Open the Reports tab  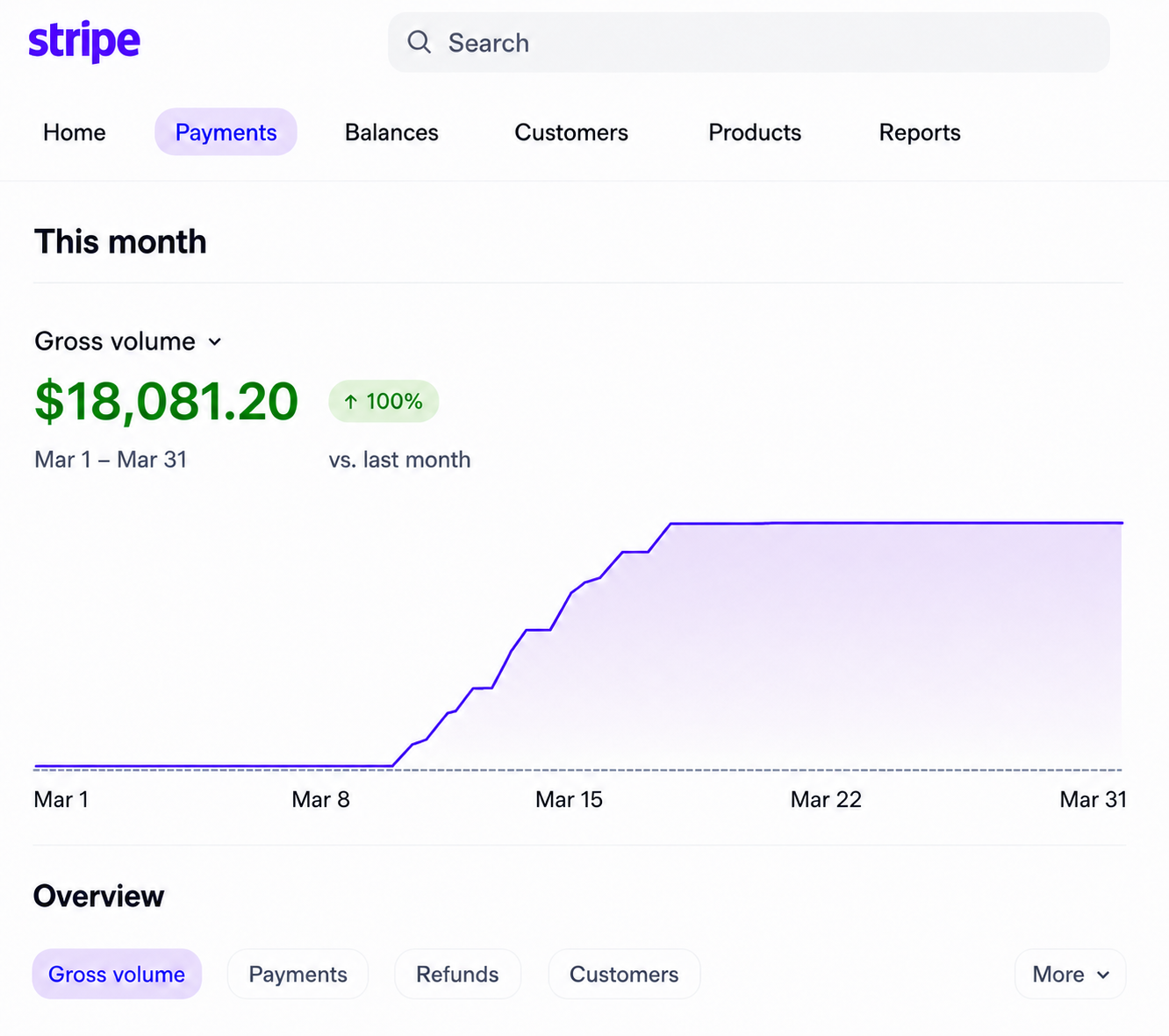(x=920, y=132)
